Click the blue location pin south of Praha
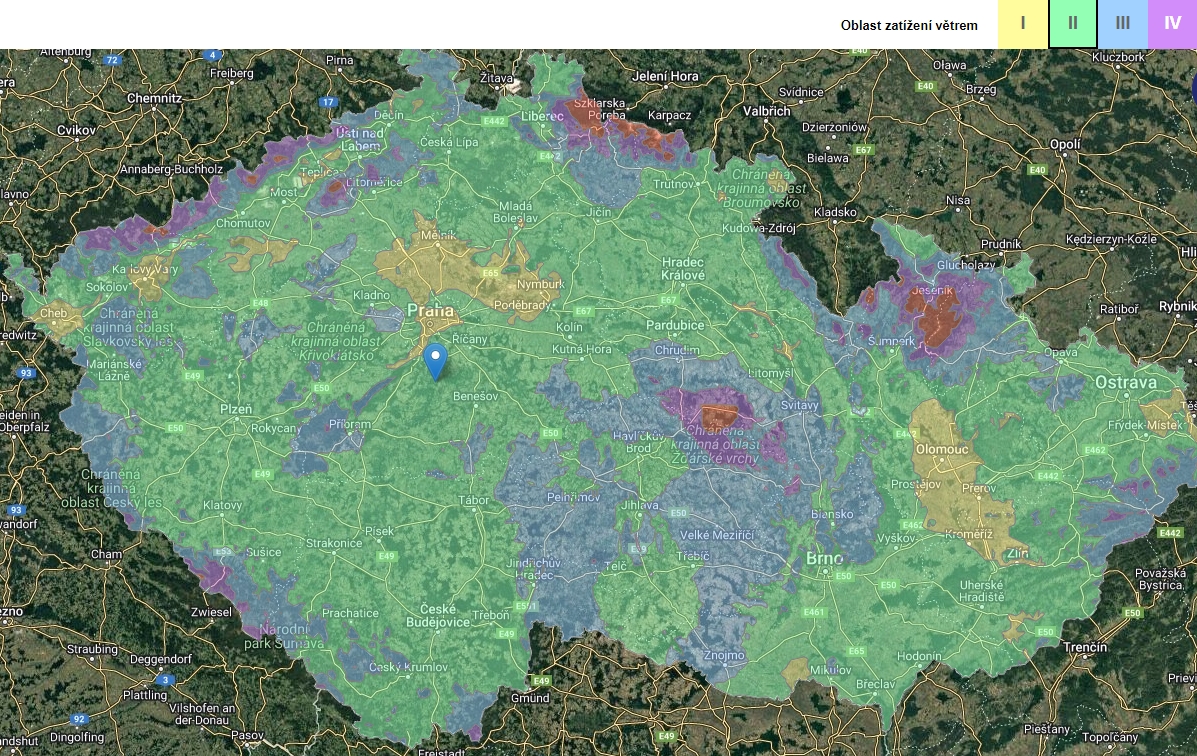The image size is (1197, 756). pos(435,360)
